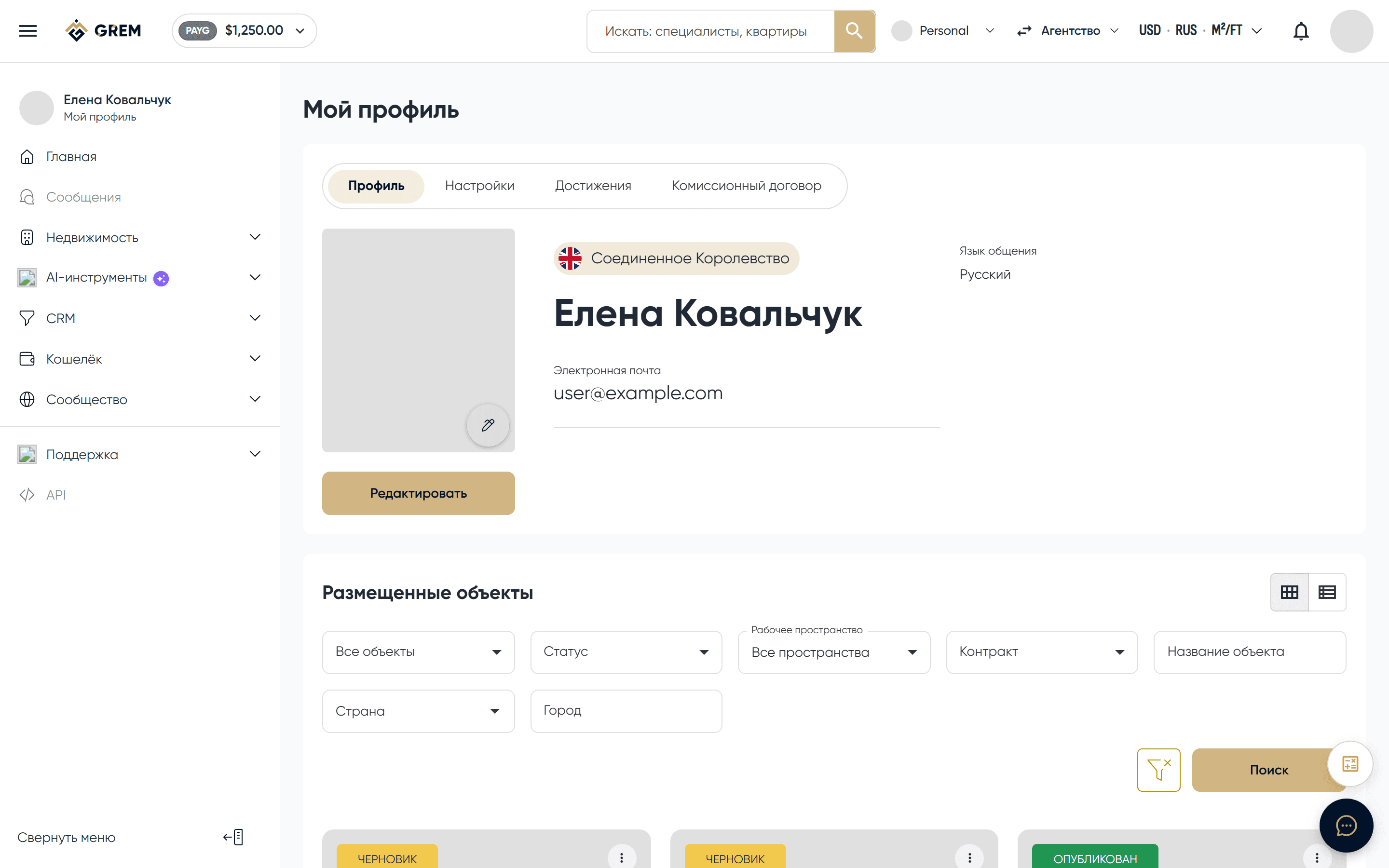Click the Поиск button
Screen dimensions: 1389x868
click(1268, 770)
